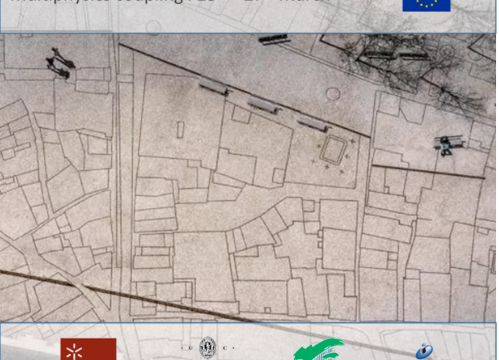Select the small upright rectangle in left plaza
The image size is (499, 360).
click(180, 130)
